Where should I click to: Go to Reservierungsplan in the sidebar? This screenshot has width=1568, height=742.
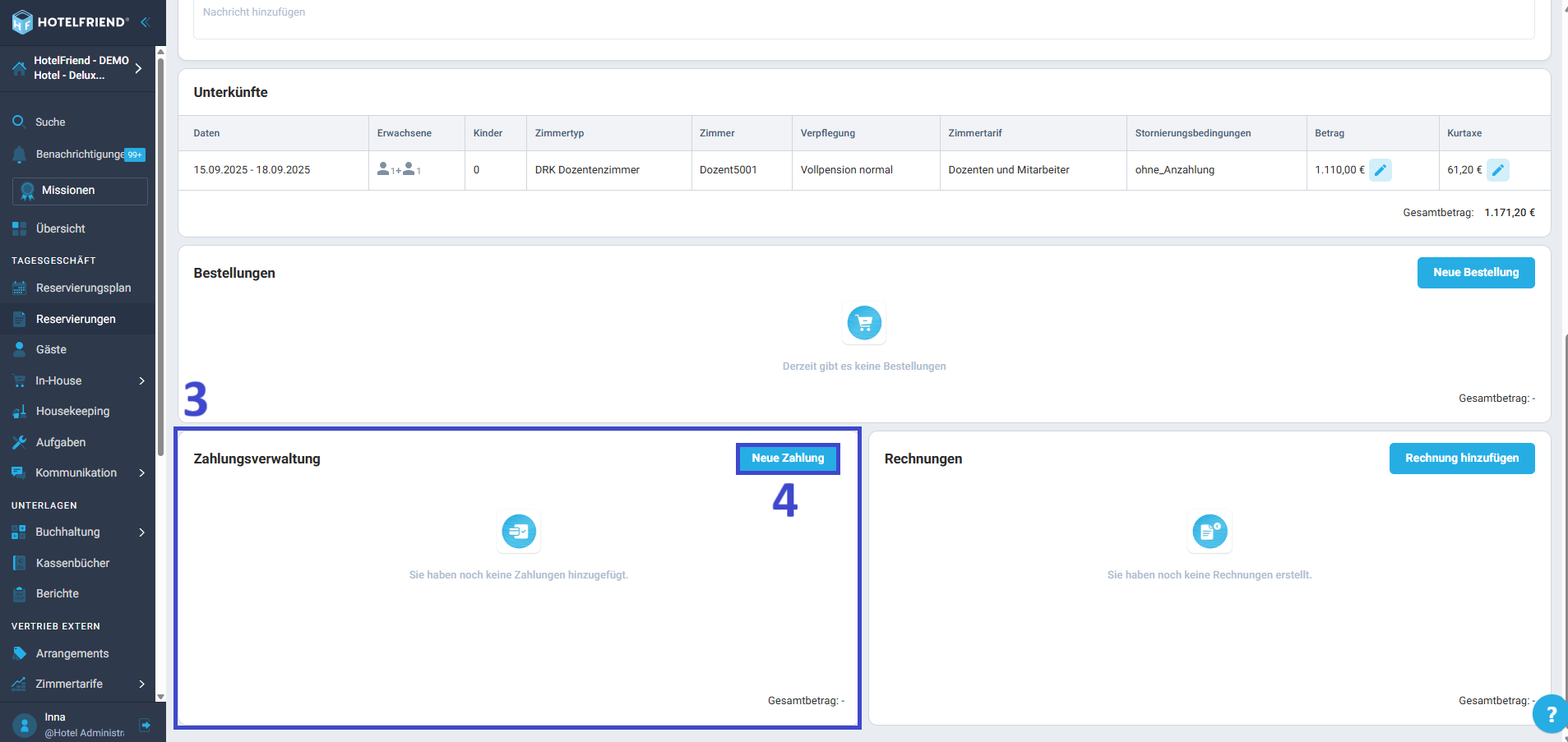[x=83, y=288]
